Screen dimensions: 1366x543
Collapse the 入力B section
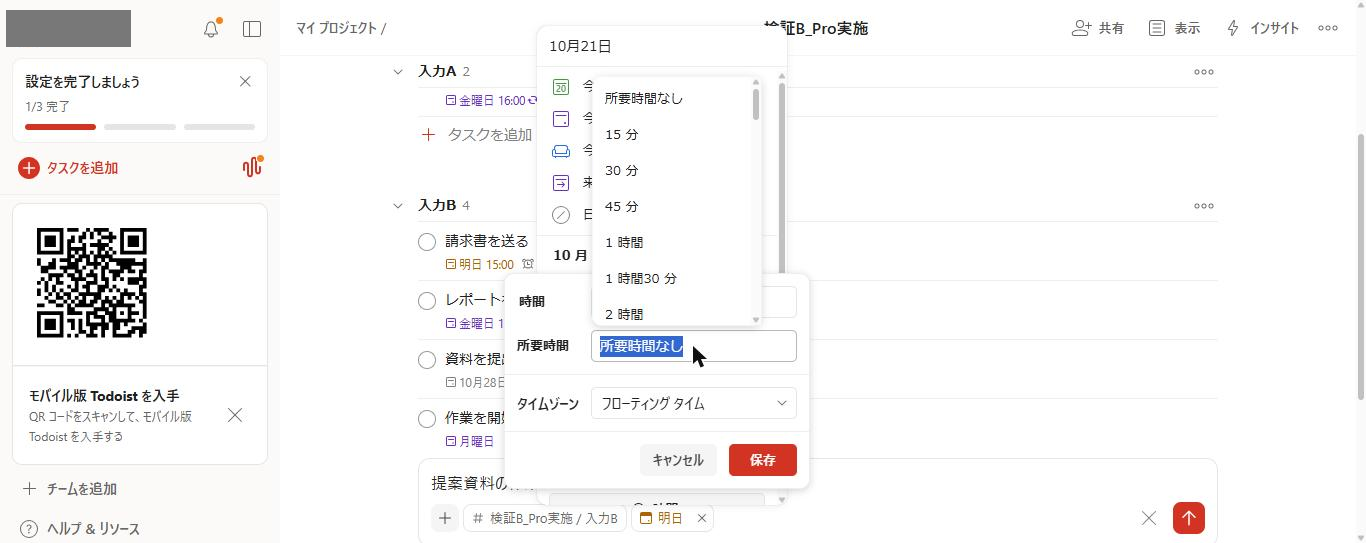click(x=398, y=205)
